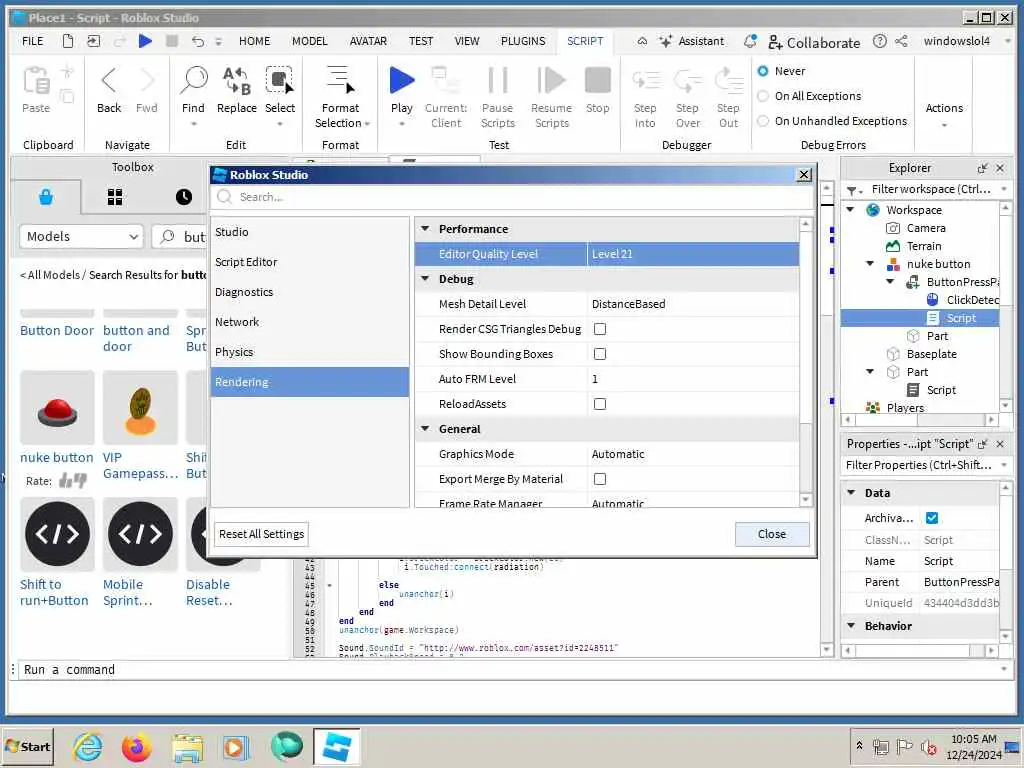Open the Toolbox Inventory grid tab

coord(115,197)
